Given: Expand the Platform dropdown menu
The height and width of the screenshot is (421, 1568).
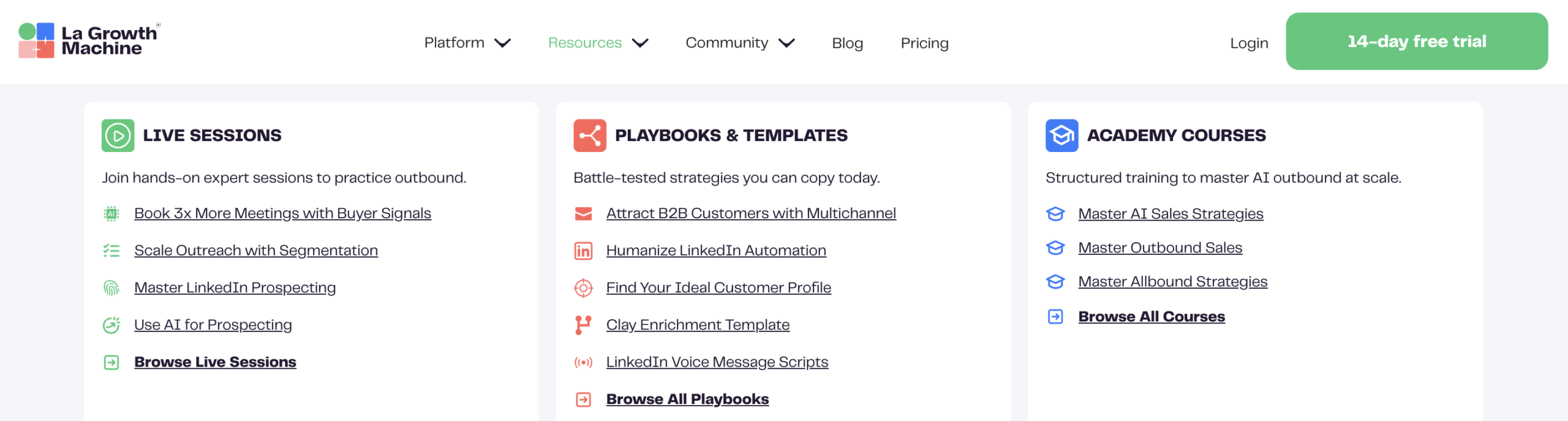Looking at the screenshot, I should [x=467, y=43].
